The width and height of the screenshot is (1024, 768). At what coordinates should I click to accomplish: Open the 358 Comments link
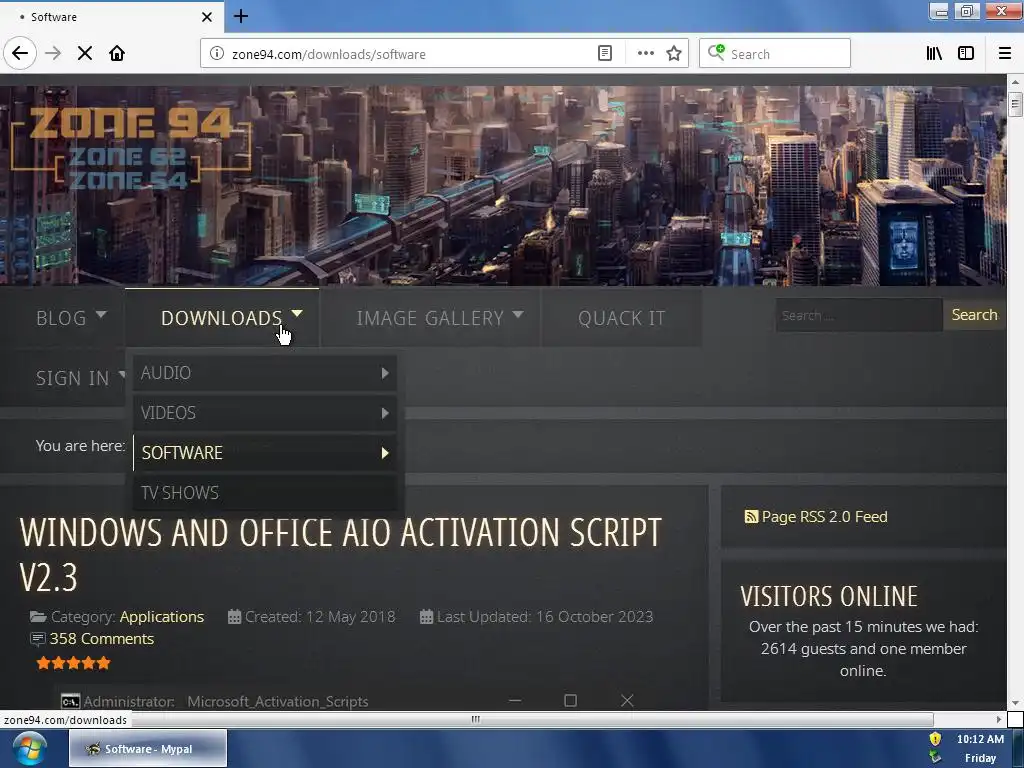pos(101,639)
